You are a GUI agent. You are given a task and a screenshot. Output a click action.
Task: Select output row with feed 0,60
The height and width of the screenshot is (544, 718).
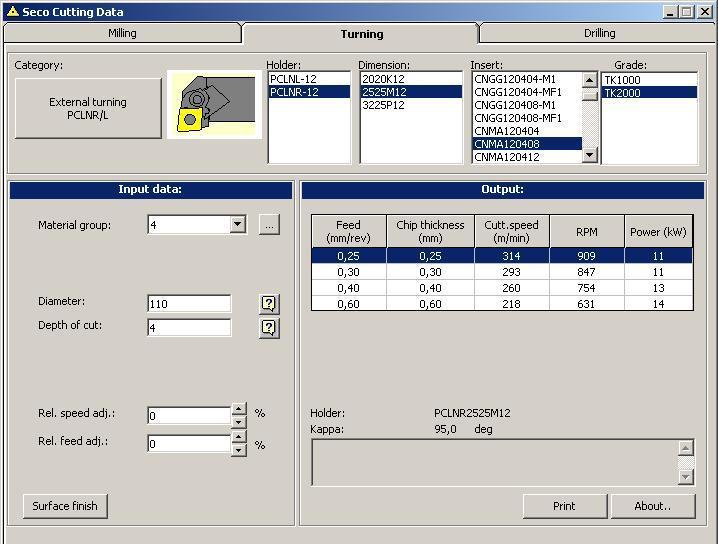[502, 304]
